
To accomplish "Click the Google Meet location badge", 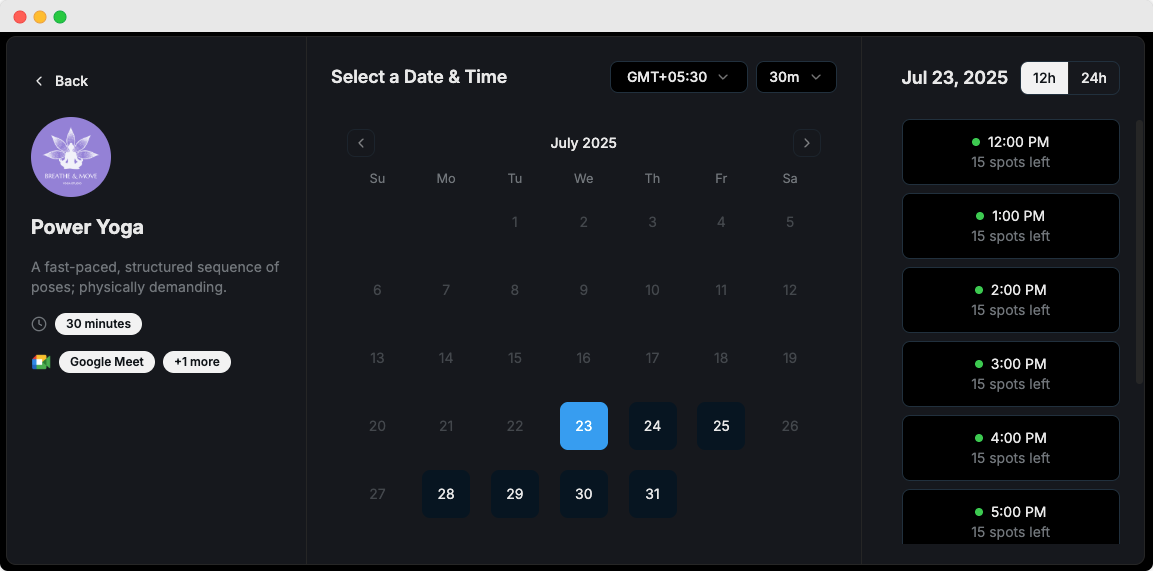I will 107,362.
